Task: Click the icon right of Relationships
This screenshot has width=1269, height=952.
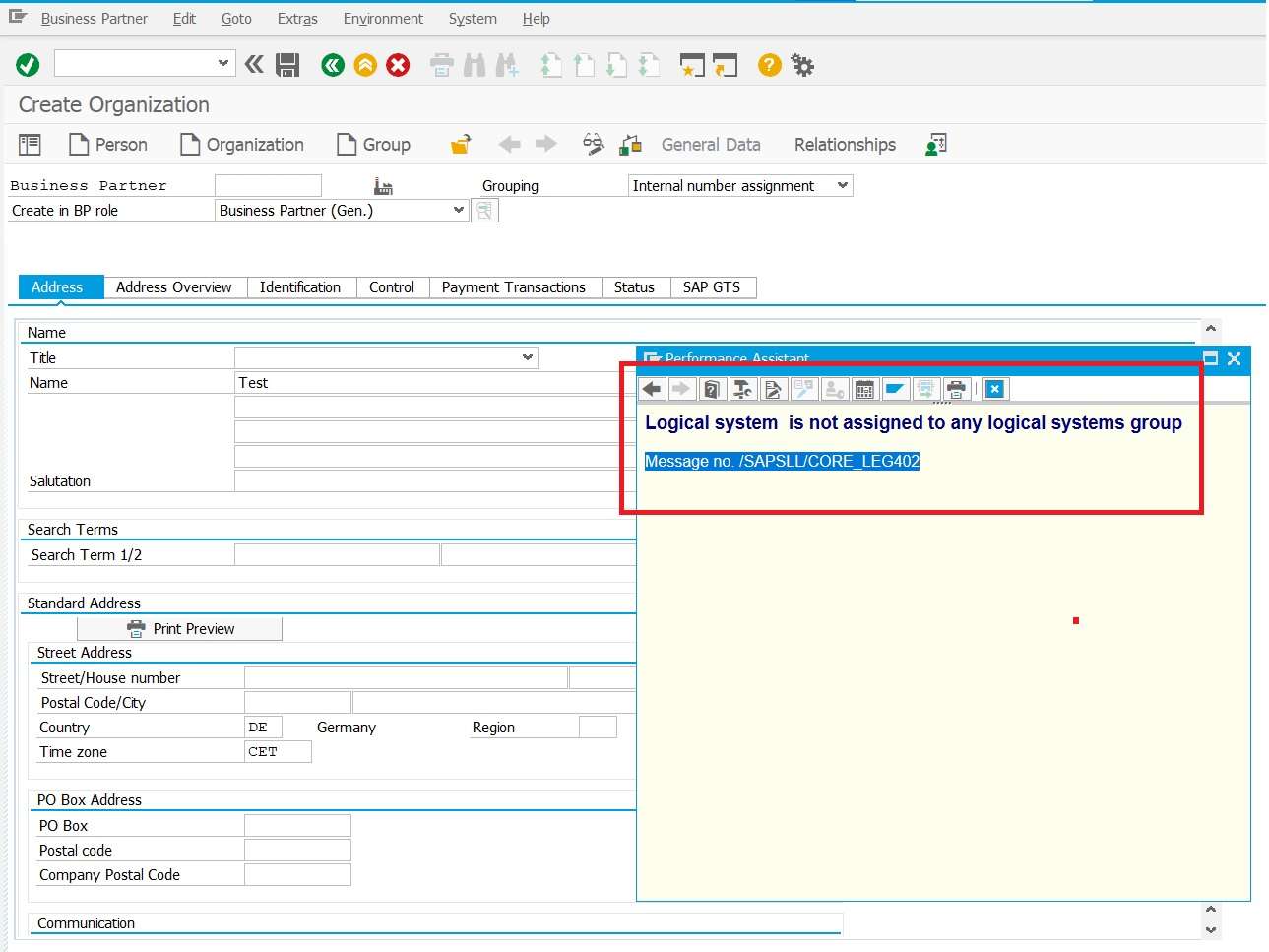Action: pyautogui.click(x=935, y=145)
